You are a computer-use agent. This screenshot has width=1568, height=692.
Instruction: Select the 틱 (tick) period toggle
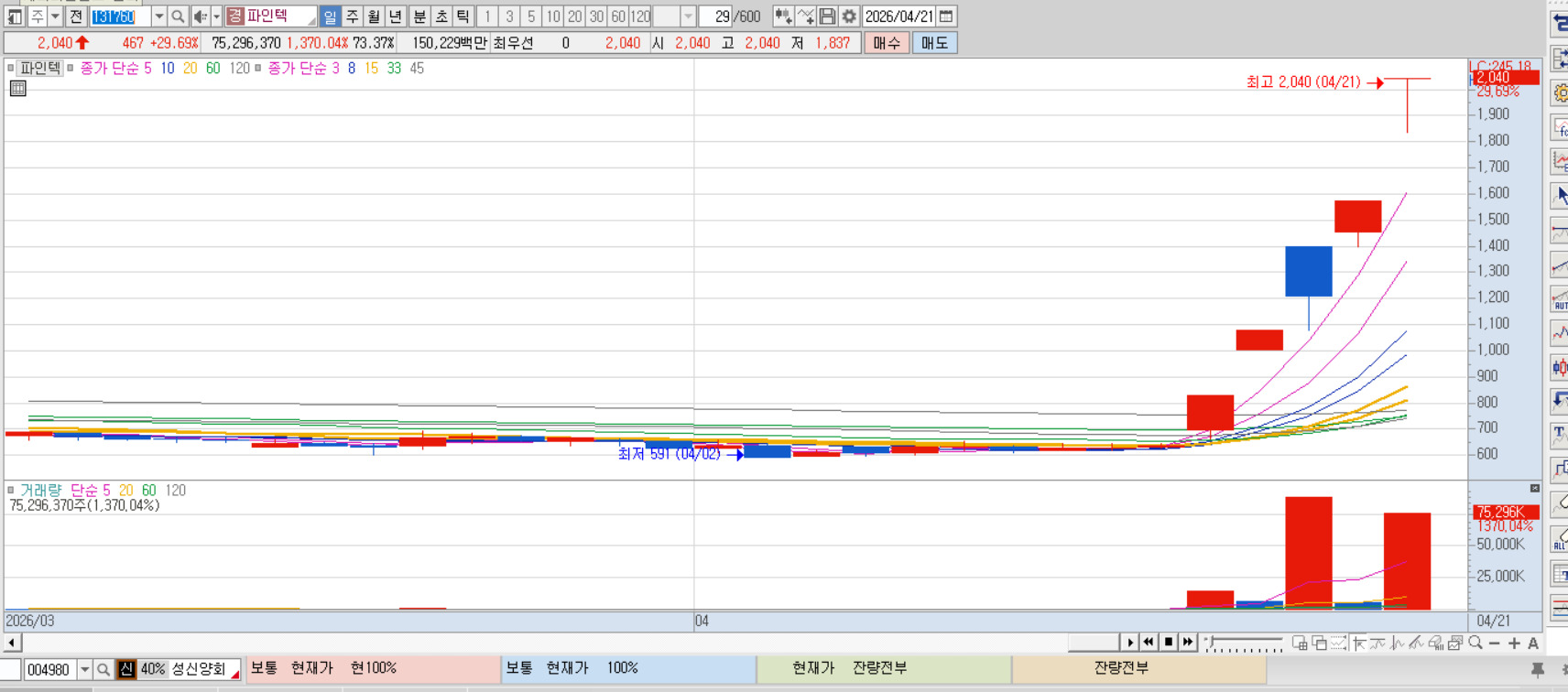463,16
